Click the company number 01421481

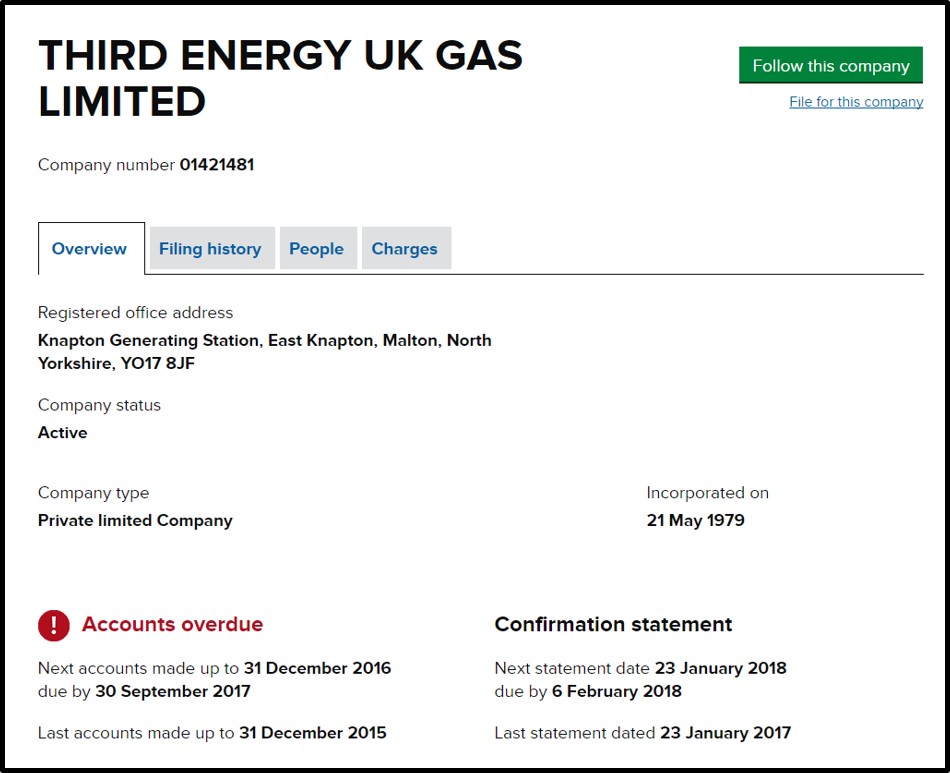click(219, 164)
